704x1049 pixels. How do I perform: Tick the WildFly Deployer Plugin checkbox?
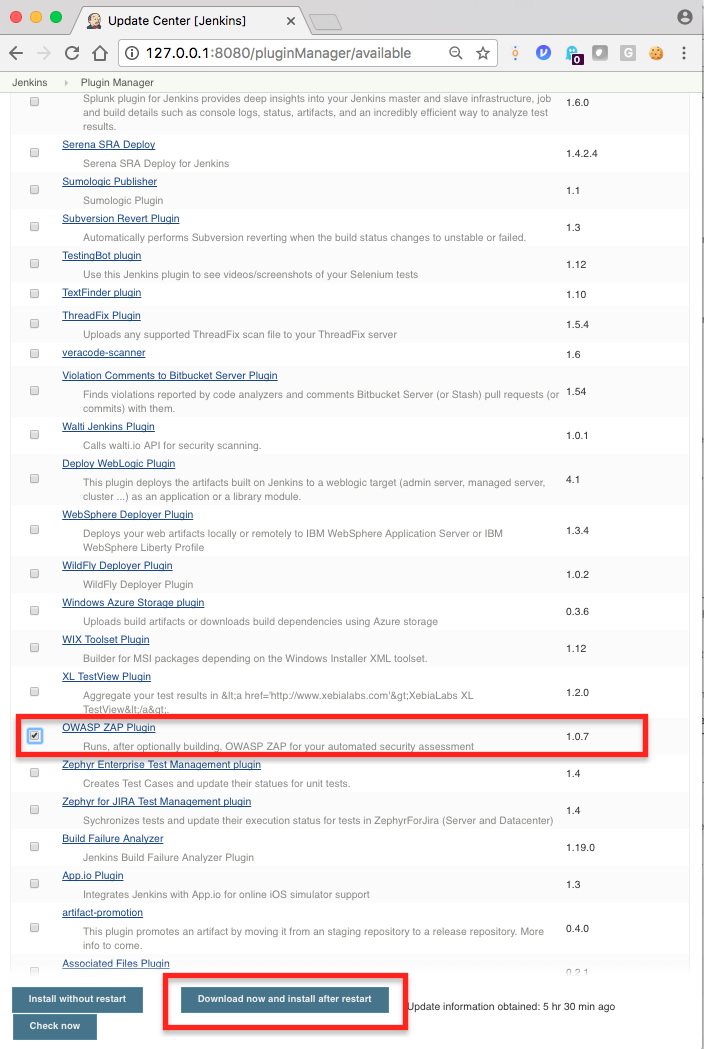pyautogui.click(x=34, y=573)
